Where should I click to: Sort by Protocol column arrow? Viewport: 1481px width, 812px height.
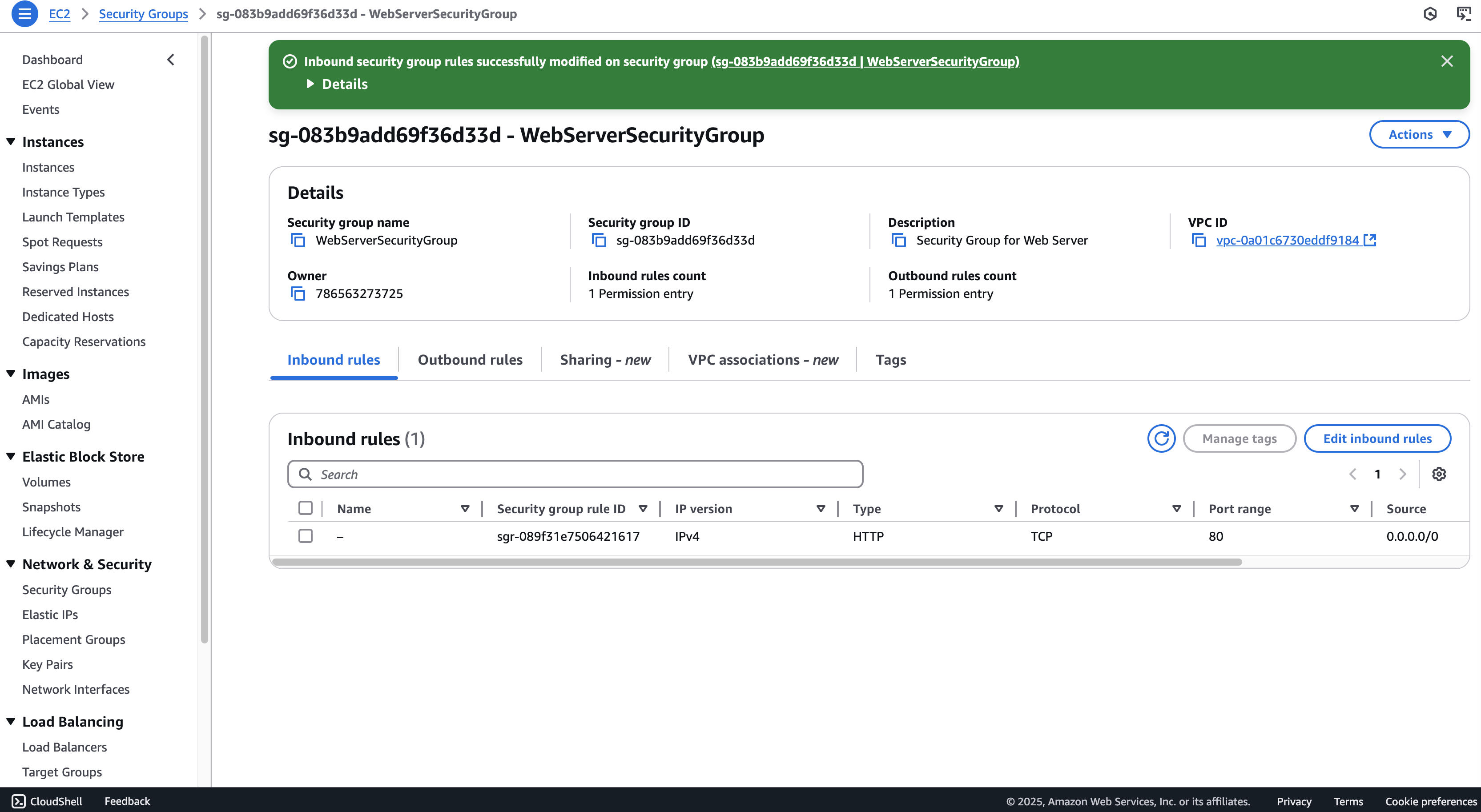click(1176, 509)
